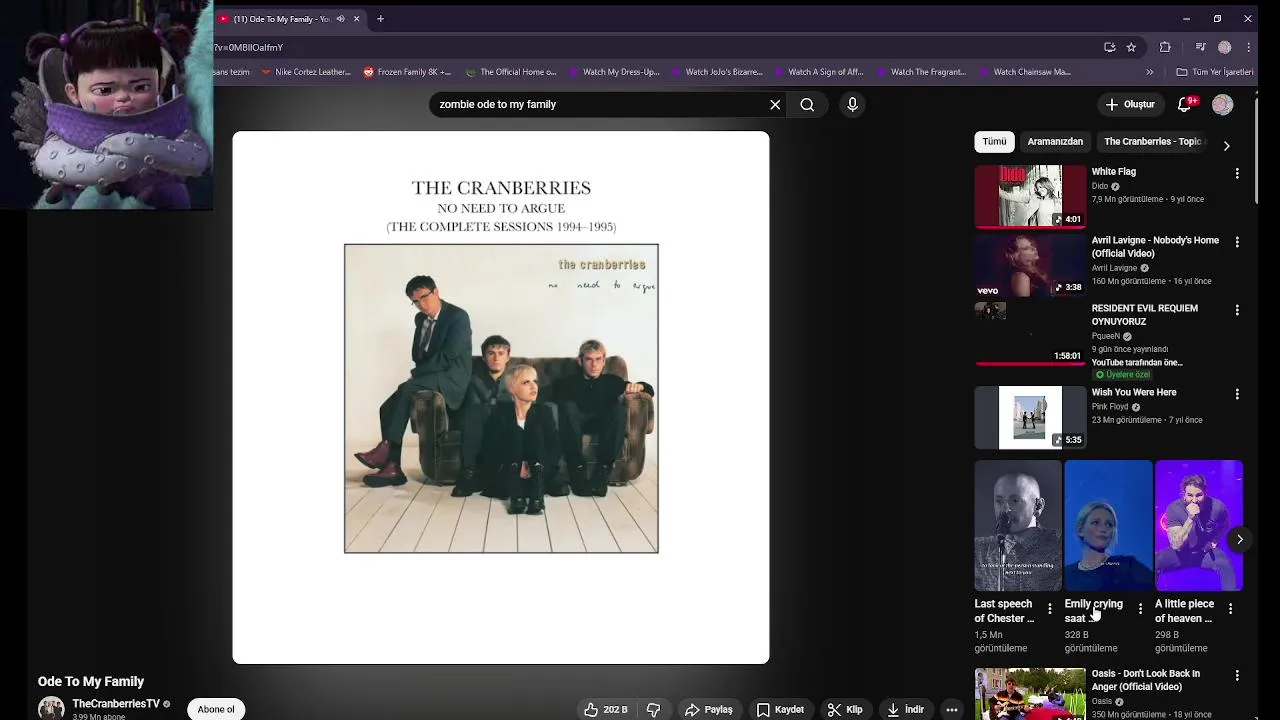
Task: Open Tüm Yer İşaretleri bookmarks folder
Action: click(1214, 72)
